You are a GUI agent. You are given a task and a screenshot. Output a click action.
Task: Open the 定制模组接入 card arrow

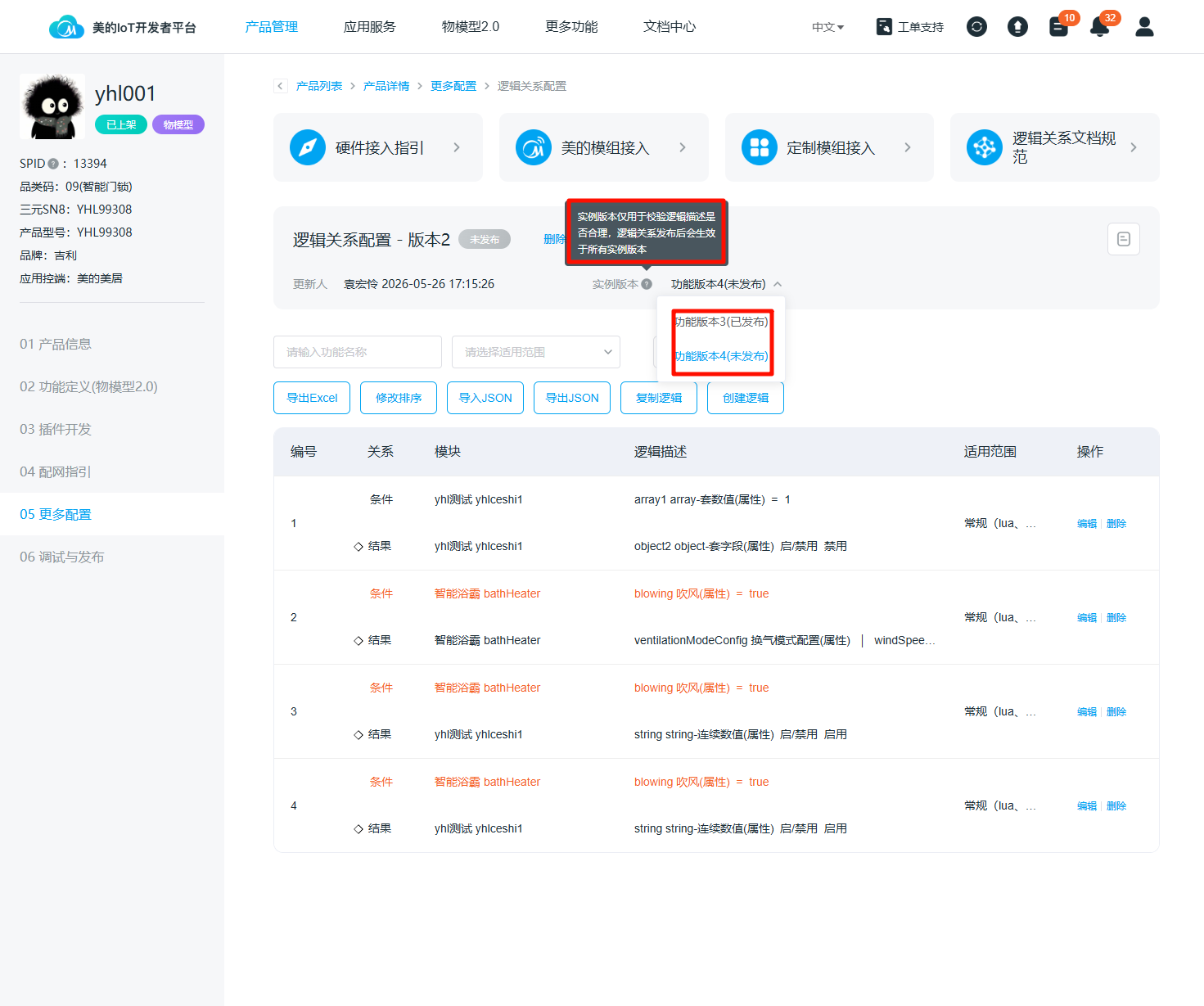[908, 147]
